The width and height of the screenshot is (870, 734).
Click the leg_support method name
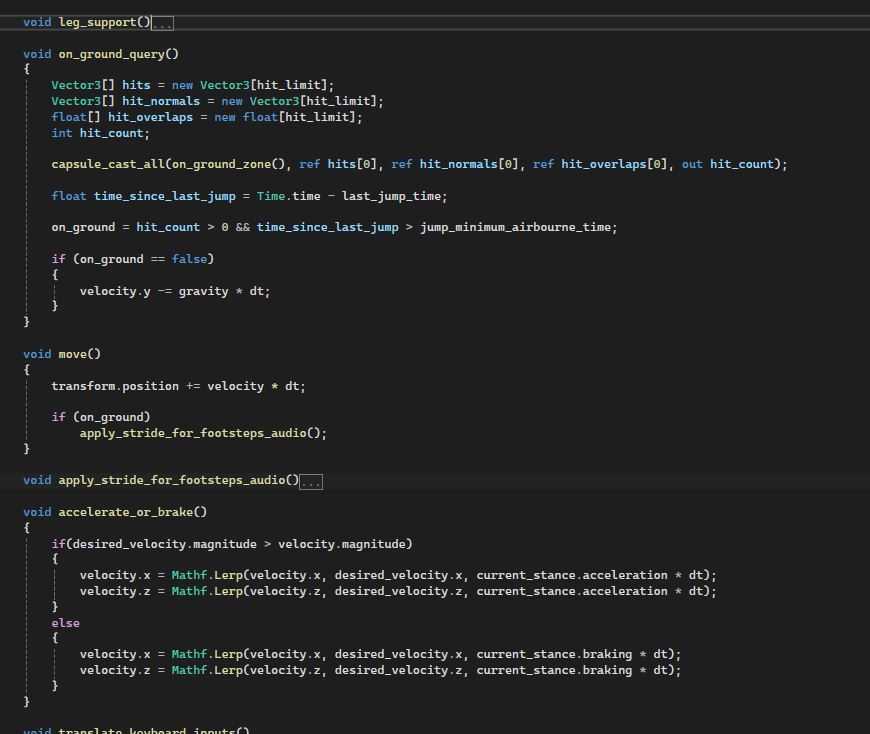(x=97, y=22)
